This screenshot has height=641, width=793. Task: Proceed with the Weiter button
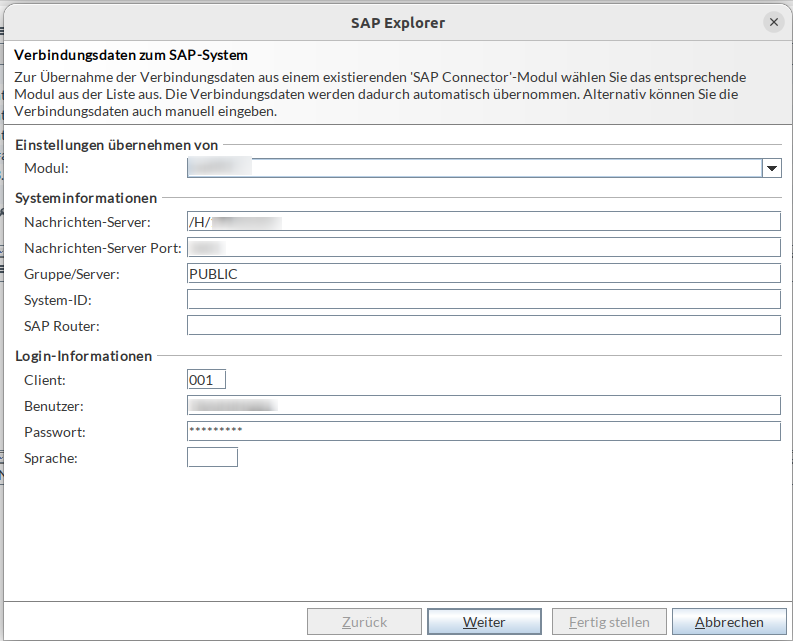tap(484, 622)
